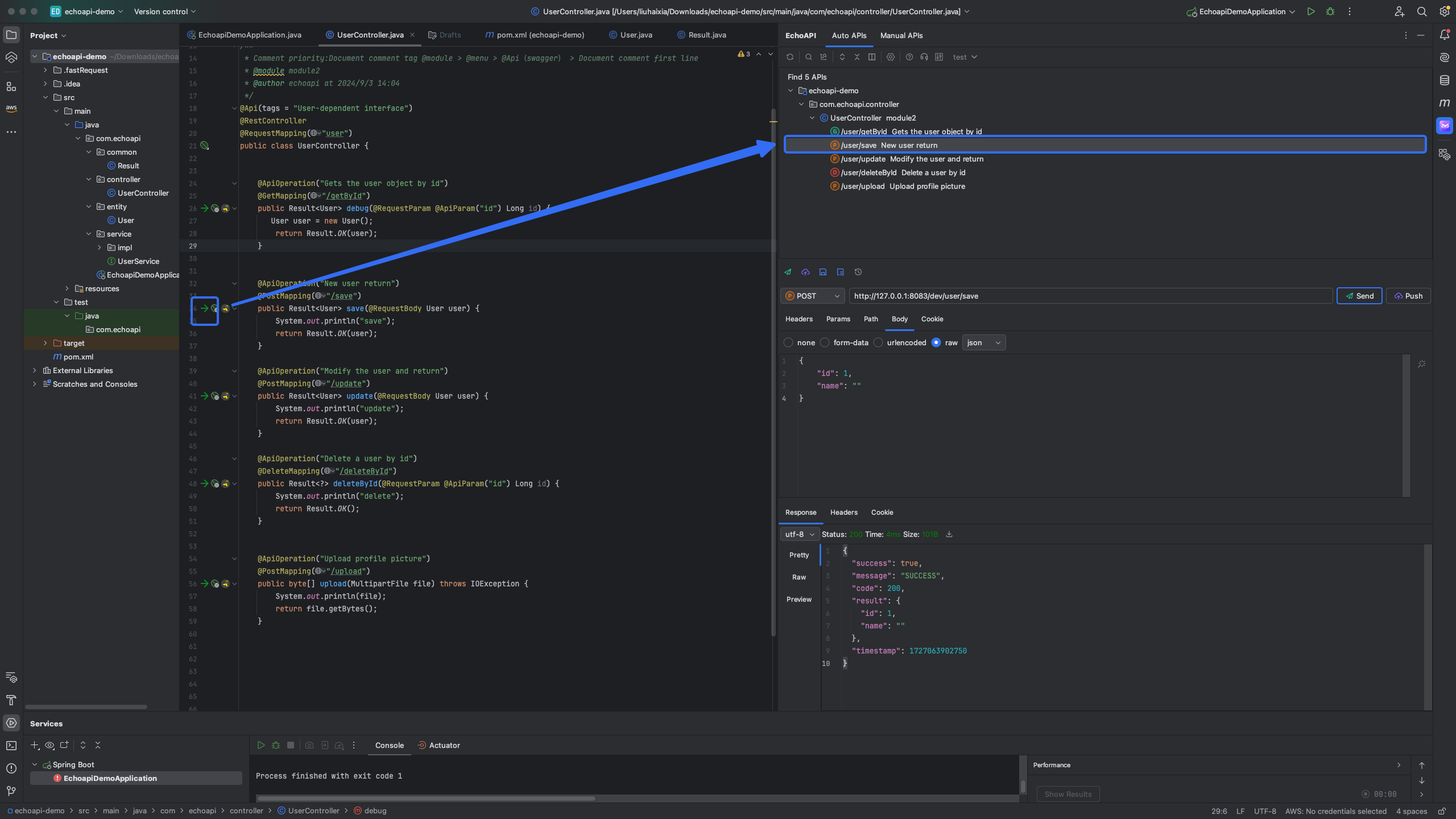Screen dimensions: 1456x819
Task: Open HTTP method POST dropdown
Action: pos(812,296)
